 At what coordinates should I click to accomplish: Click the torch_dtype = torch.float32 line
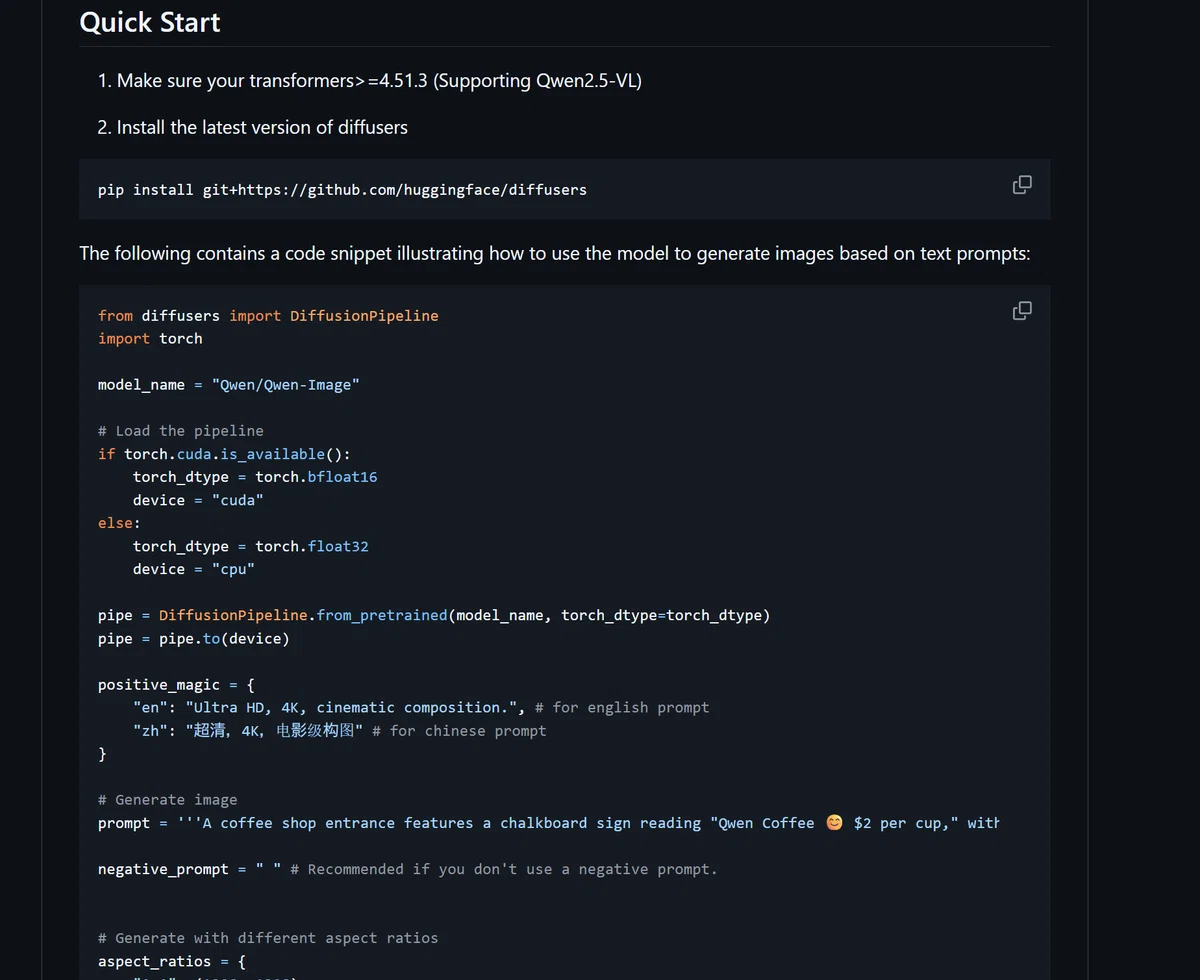251,545
